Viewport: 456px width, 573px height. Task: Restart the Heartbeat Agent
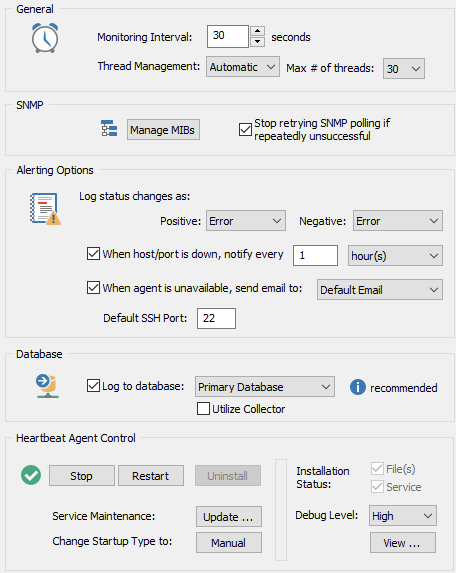pyautogui.click(x=151, y=475)
